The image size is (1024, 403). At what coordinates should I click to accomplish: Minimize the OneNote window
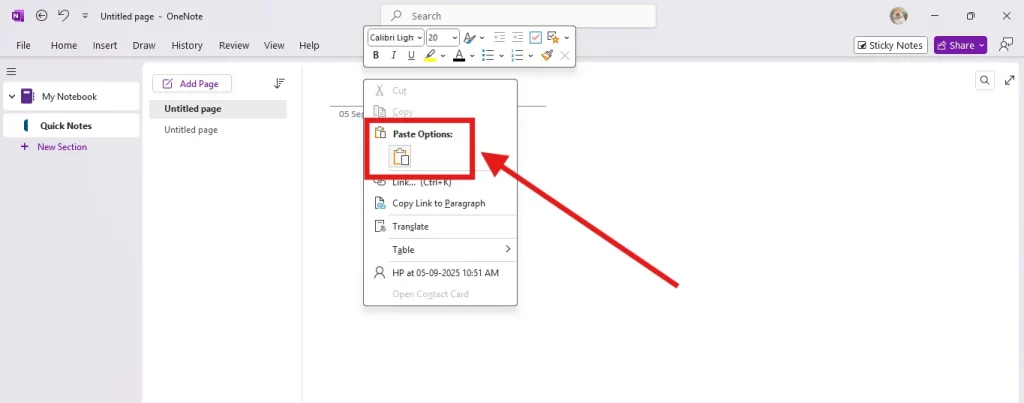[936, 16]
